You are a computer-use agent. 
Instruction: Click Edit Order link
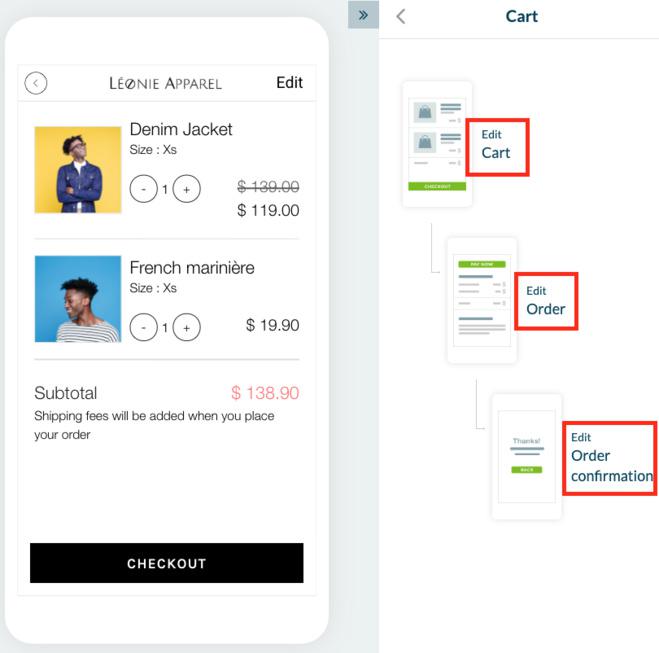(546, 302)
